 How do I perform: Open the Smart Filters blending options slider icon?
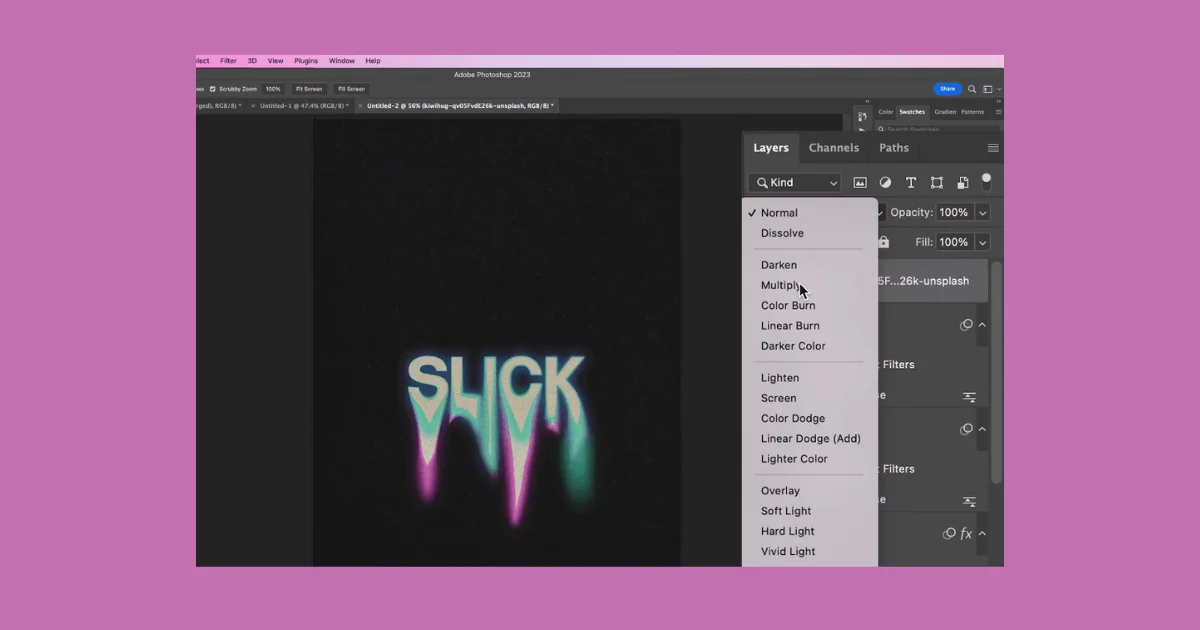point(969,397)
